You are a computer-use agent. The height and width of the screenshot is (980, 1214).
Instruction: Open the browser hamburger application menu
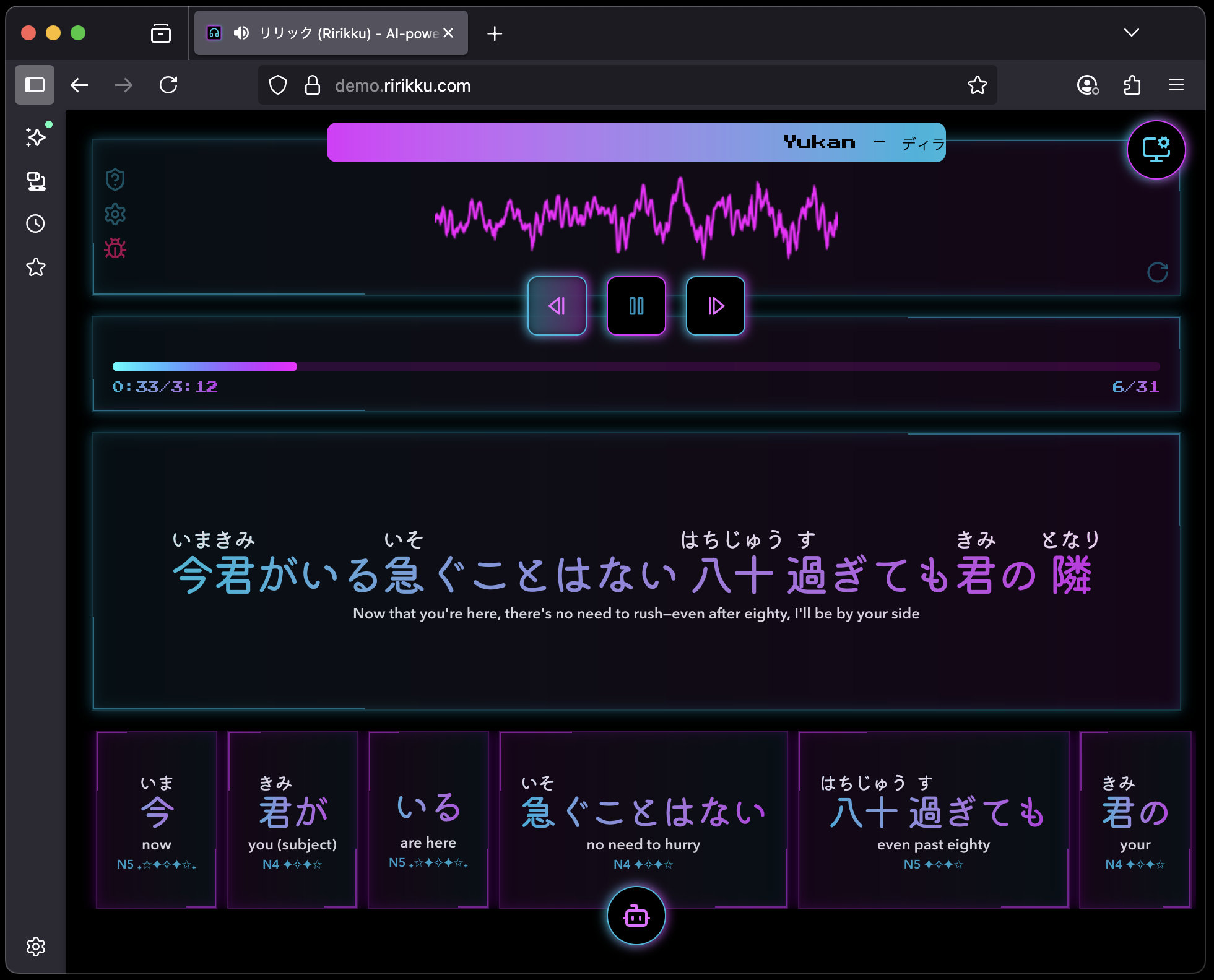coord(1176,85)
